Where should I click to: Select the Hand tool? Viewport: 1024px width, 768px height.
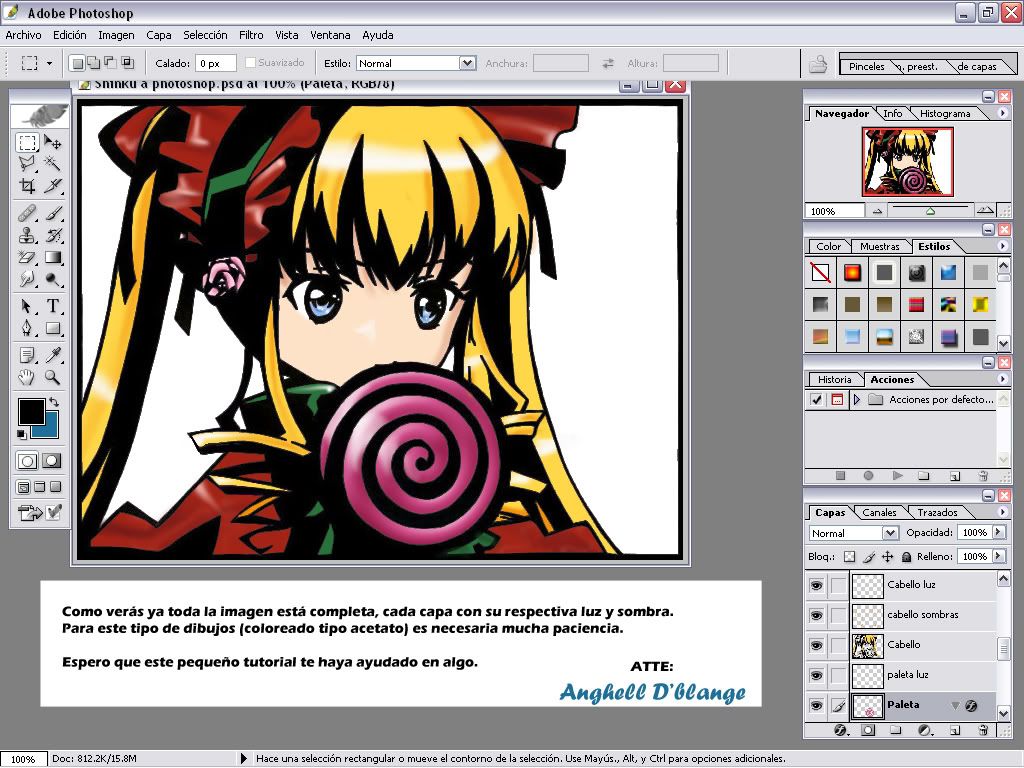point(27,377)
